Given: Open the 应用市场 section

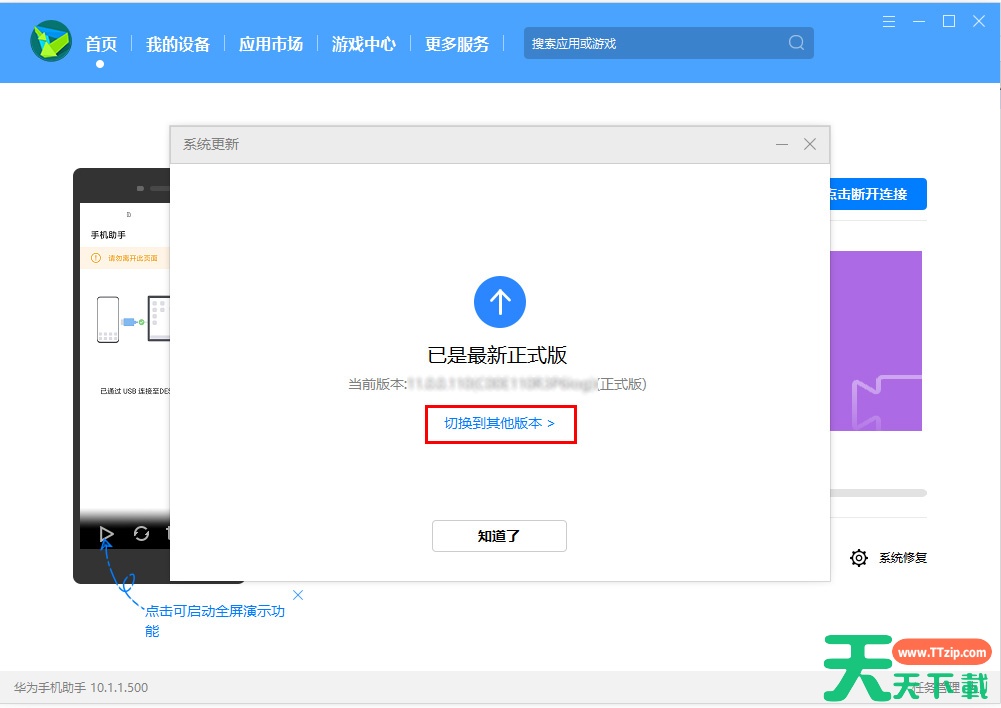Looking at the screenshot, I should pyautogui.click(x=271, y=43).
